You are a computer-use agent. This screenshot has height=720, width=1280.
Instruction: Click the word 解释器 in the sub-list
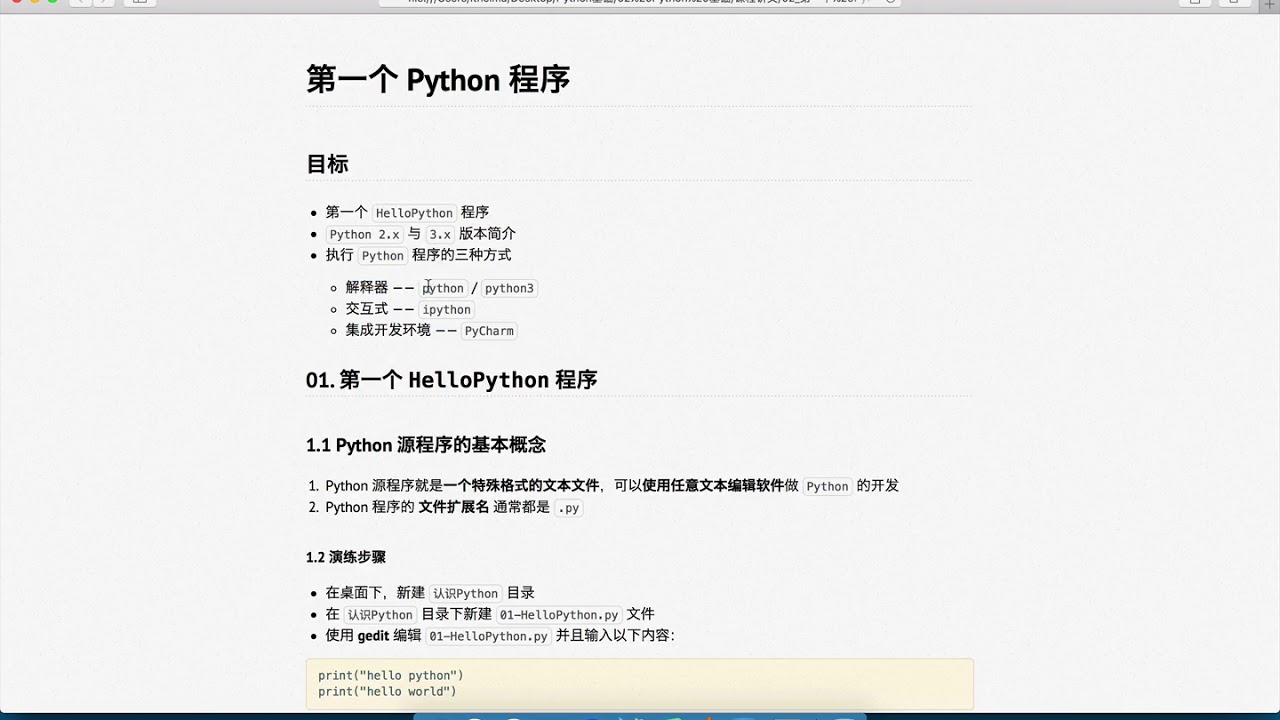point(367,288)
